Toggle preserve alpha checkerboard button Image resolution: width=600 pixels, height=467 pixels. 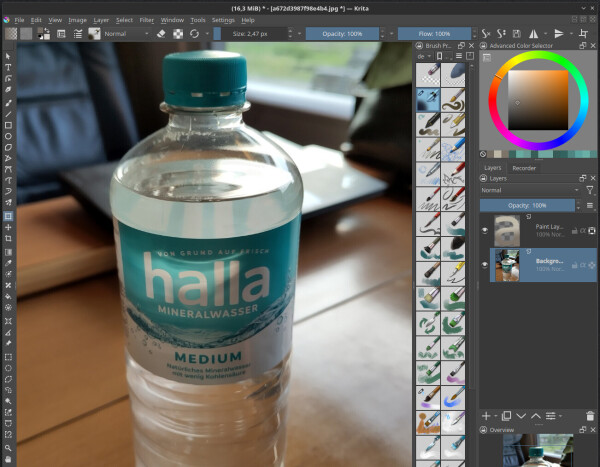click(x=178, y=34)
